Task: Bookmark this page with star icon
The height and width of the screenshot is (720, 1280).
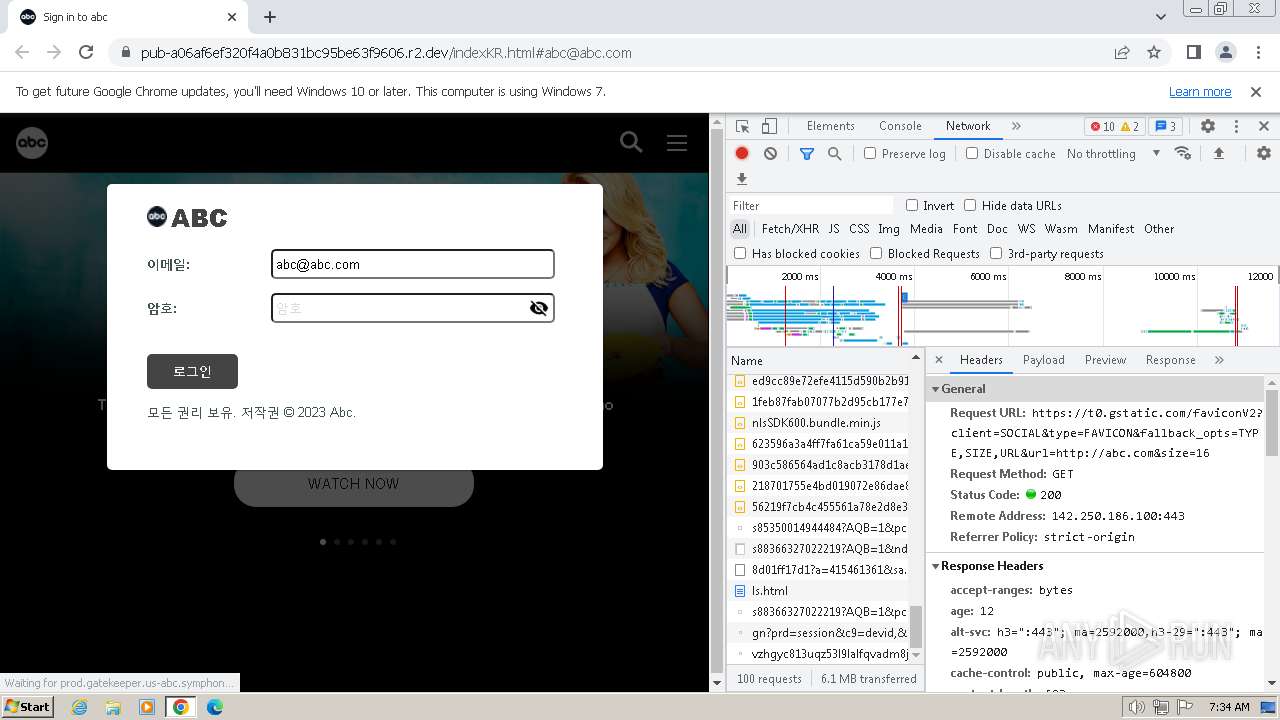Action: pos(1154,53)
